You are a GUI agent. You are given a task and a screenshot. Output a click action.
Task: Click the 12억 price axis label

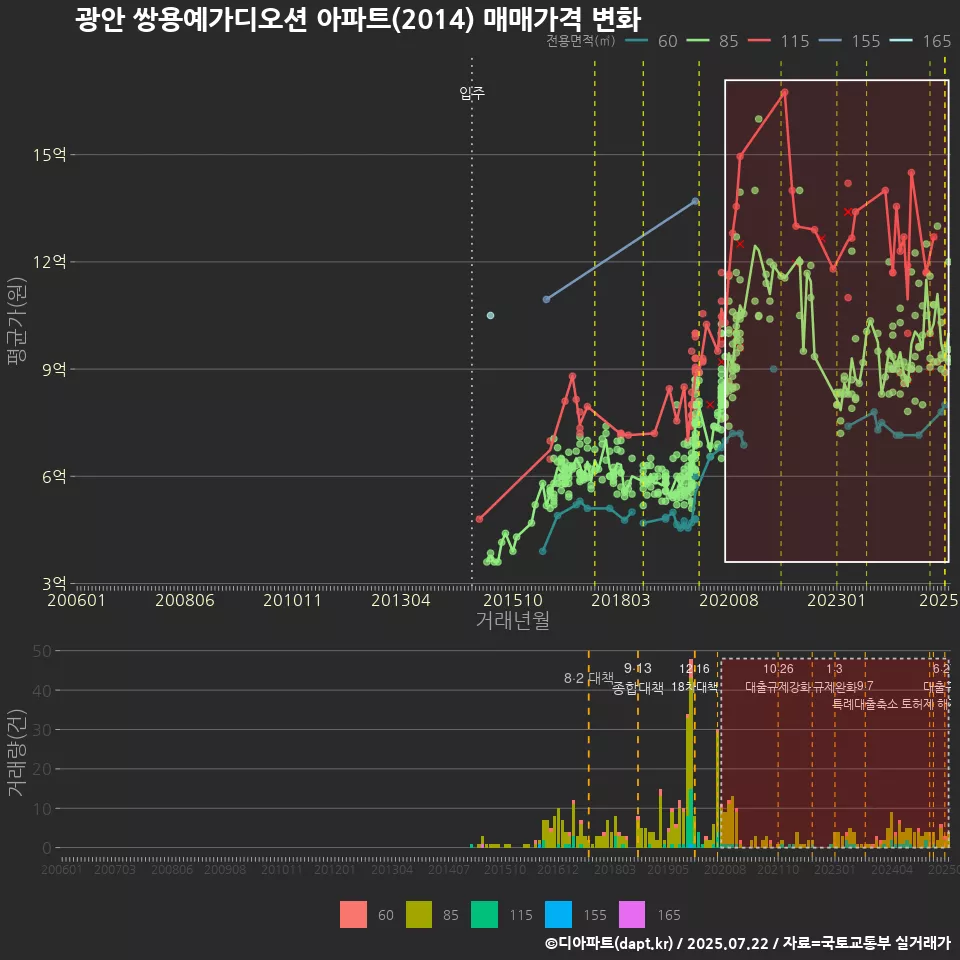[50, 262]
